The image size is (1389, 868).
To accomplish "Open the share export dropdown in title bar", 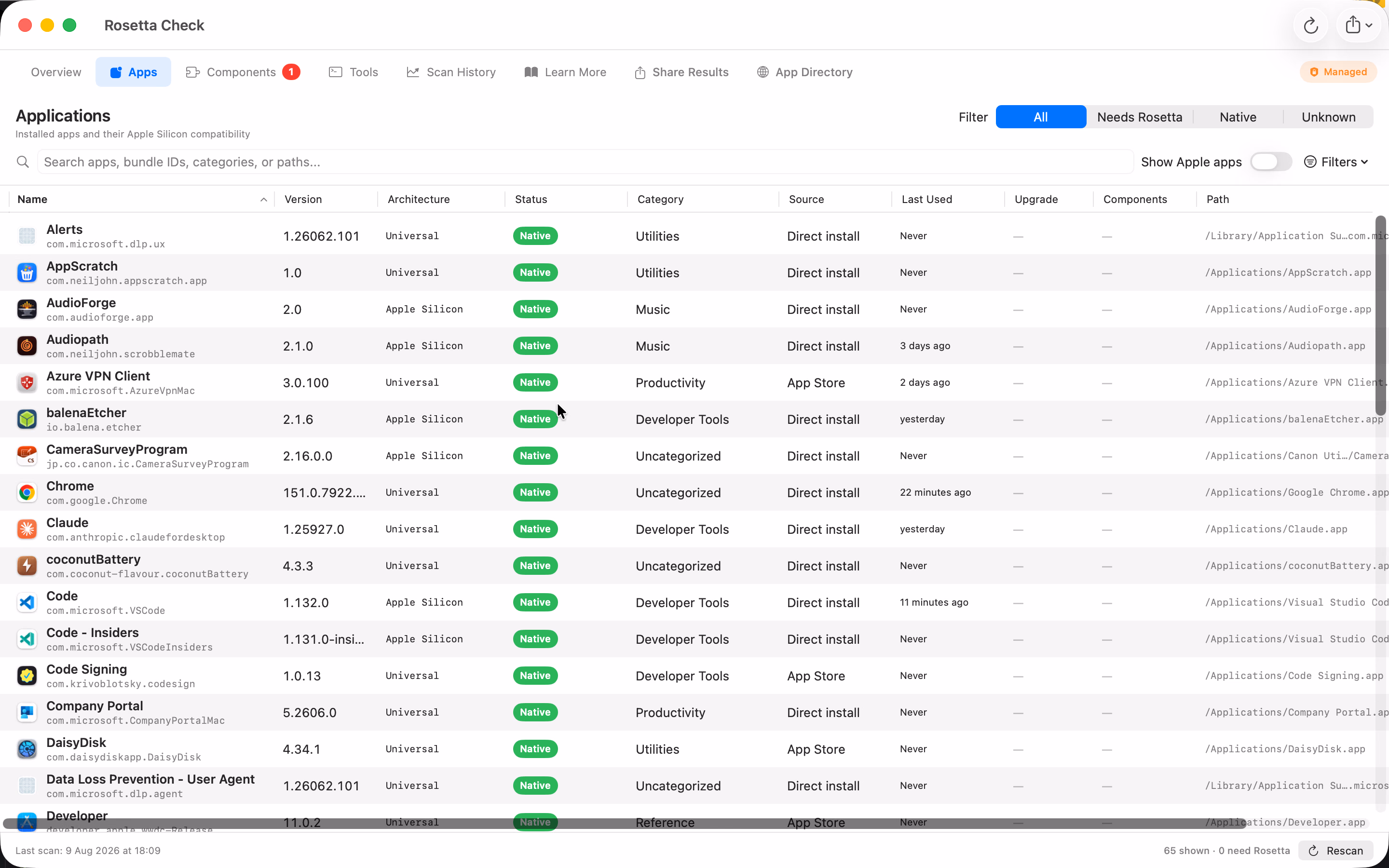I will tap(1359, 25).
